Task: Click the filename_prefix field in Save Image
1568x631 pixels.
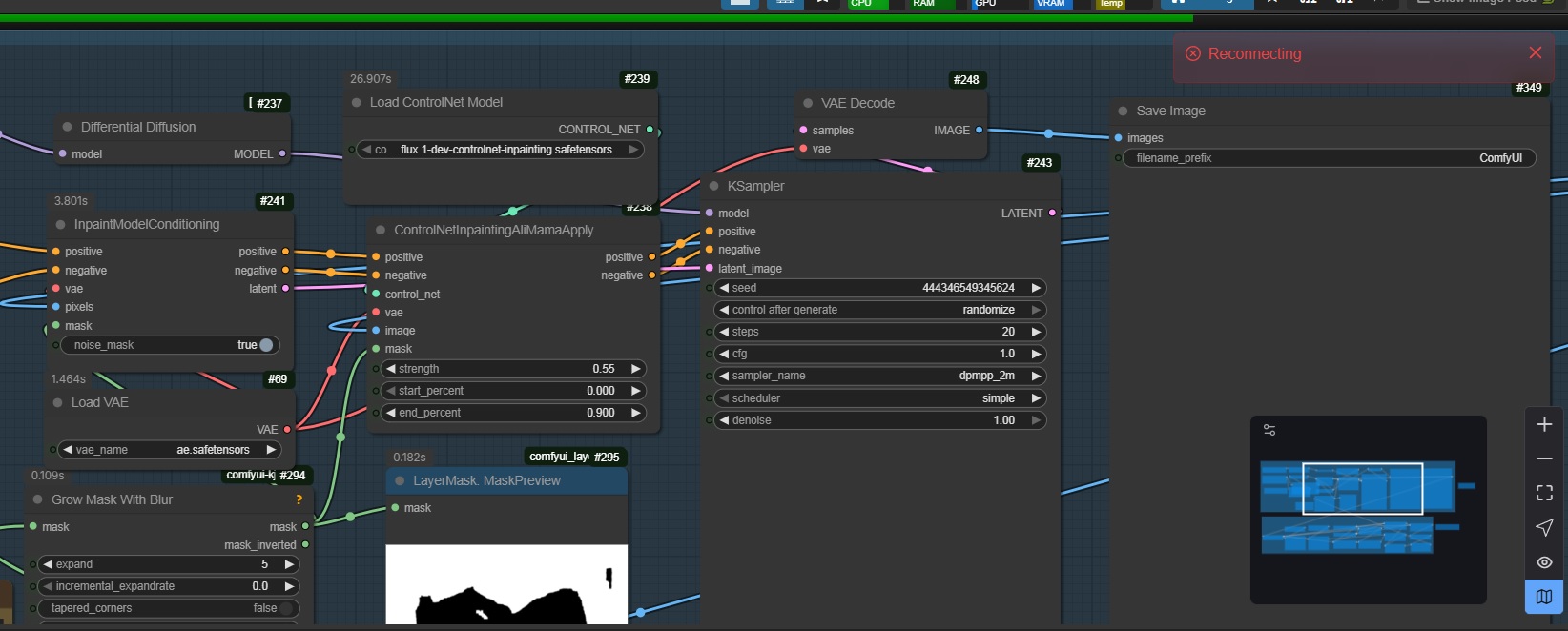Action: pos(1331,158)
